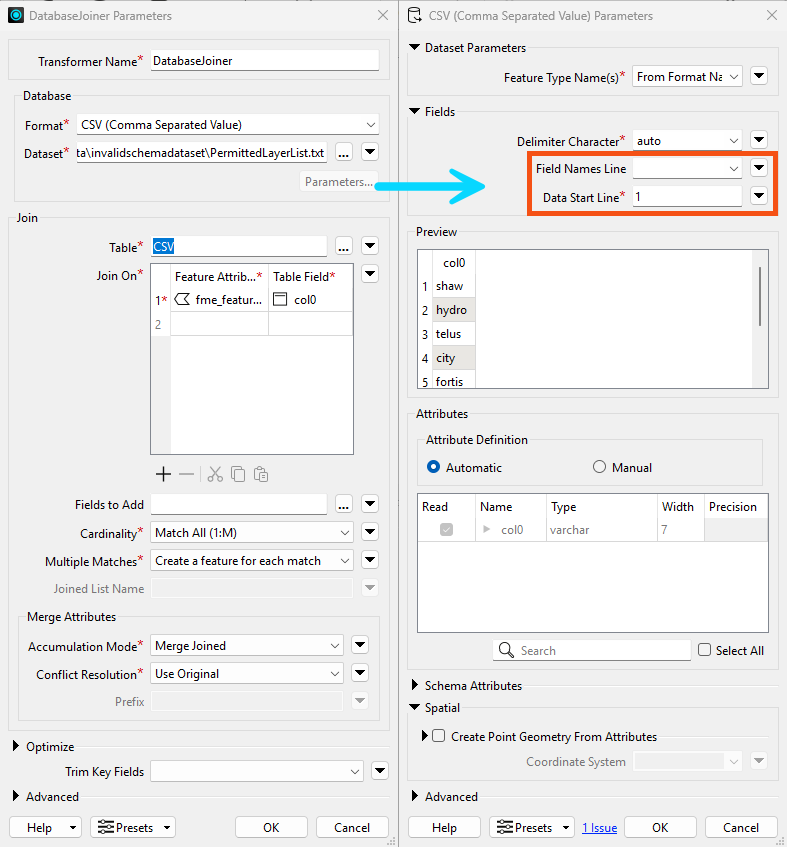Viewport: 787px width, 847px height.
Task: Open Multiple Matches options arrow menu
Action: (370, 560)
